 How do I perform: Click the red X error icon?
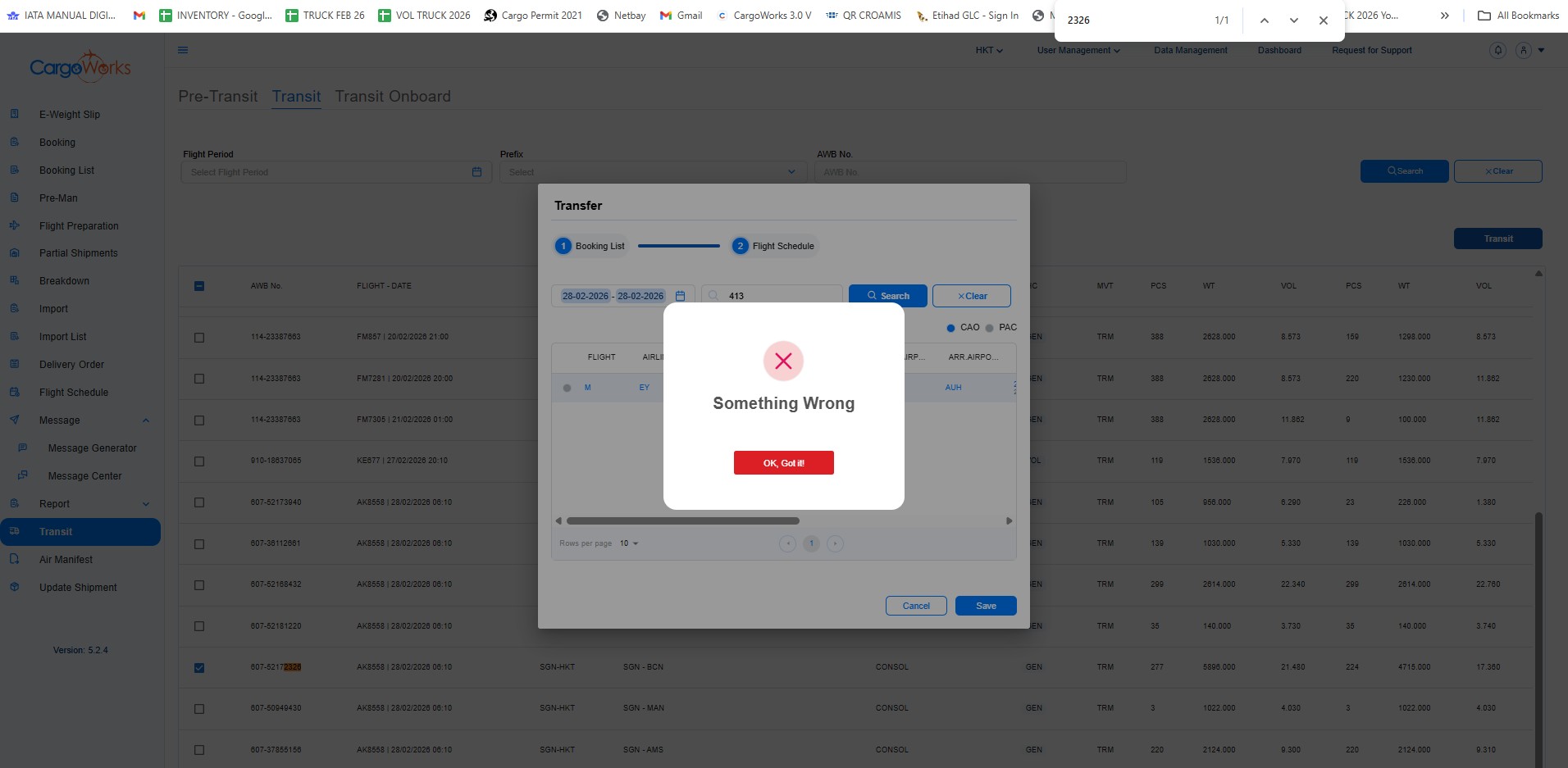[x=783, y=361]
